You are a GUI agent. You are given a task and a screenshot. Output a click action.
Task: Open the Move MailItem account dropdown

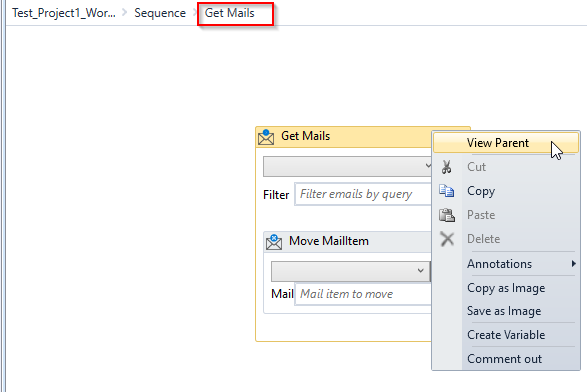(x=350, y=271)
